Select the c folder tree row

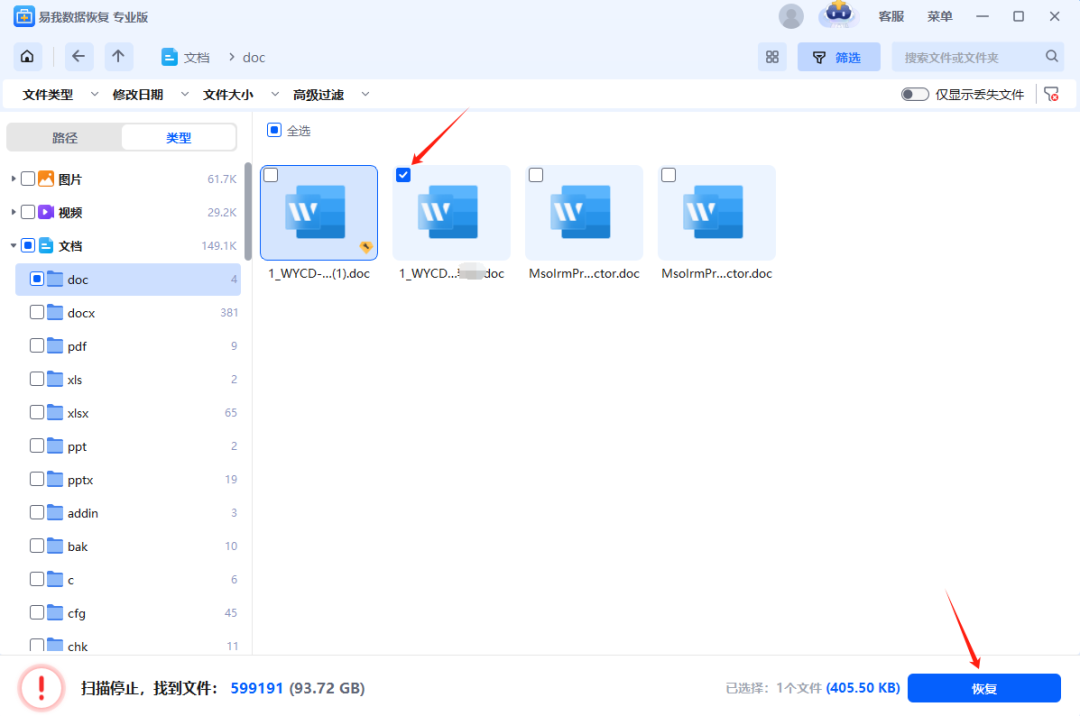128,580
